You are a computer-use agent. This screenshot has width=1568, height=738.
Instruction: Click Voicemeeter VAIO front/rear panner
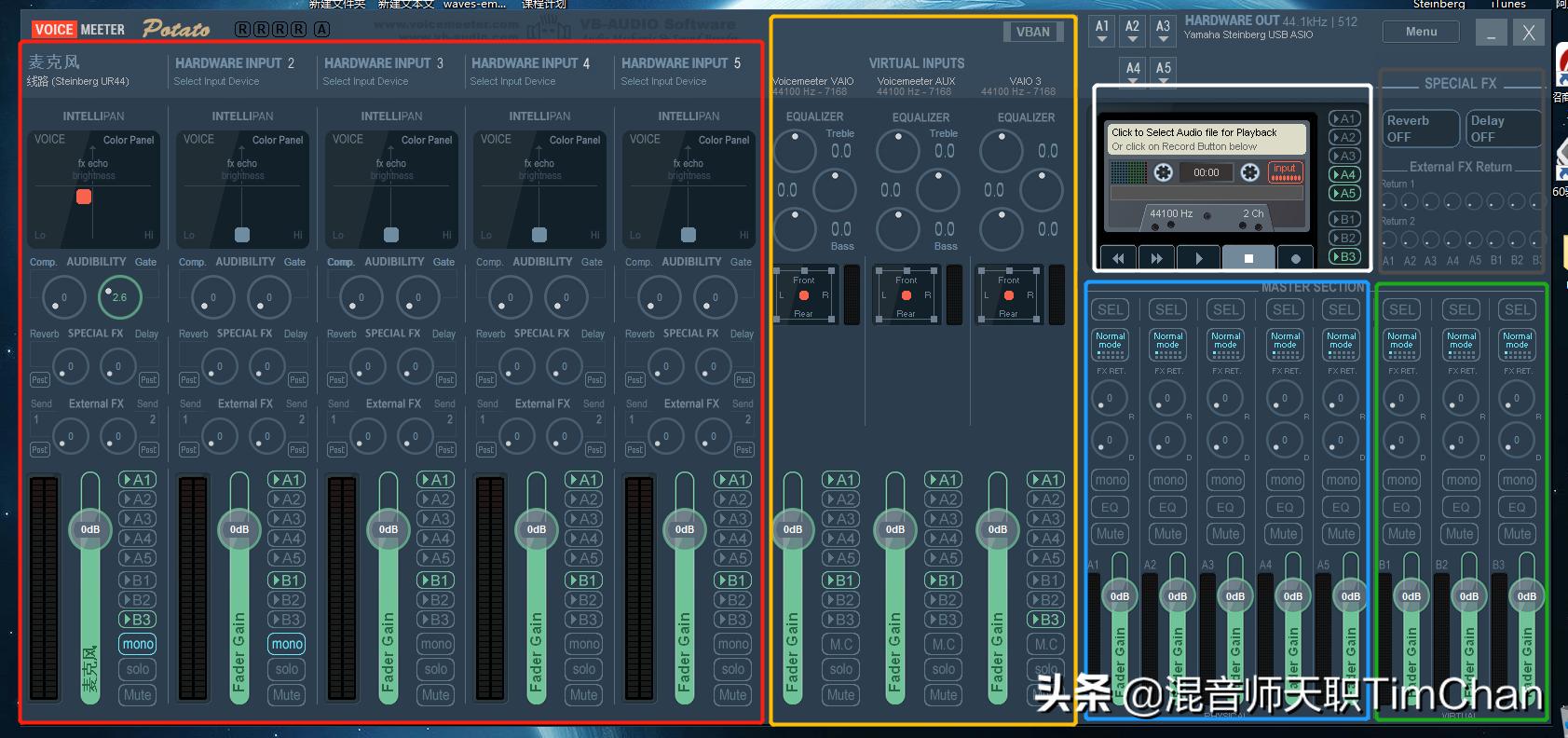pyautogui.click(x=804, y=294)
